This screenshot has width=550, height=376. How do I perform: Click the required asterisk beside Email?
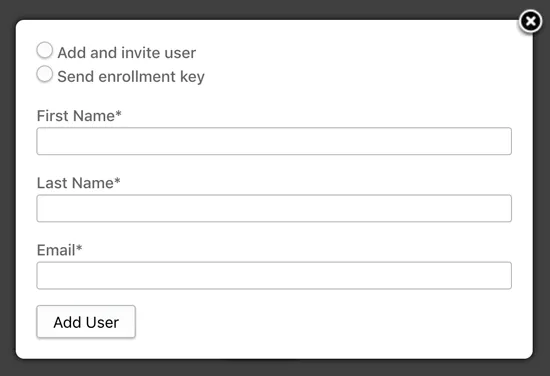tap(79, 248)
